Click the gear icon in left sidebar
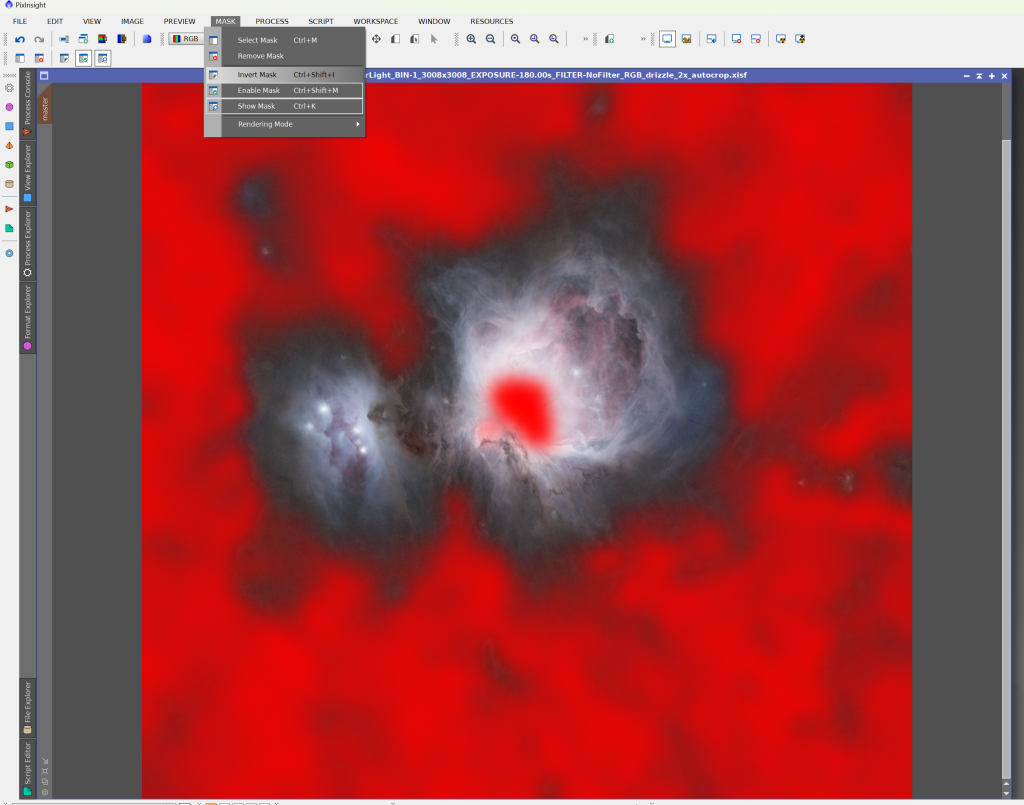1024x805 pixels. pyautogui.click(x=10, y=88)
